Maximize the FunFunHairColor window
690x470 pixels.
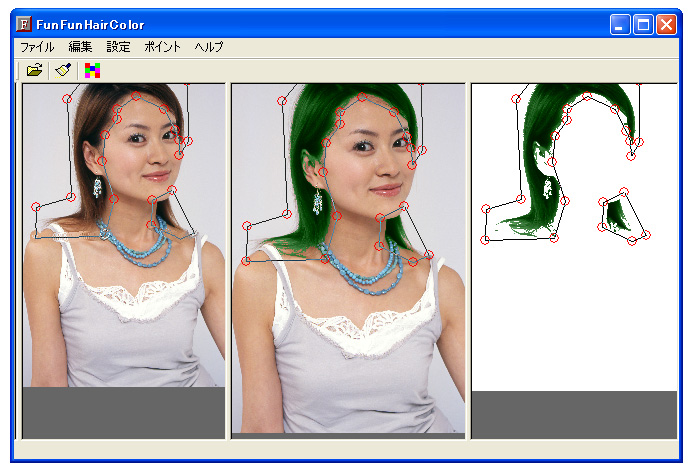643,24
